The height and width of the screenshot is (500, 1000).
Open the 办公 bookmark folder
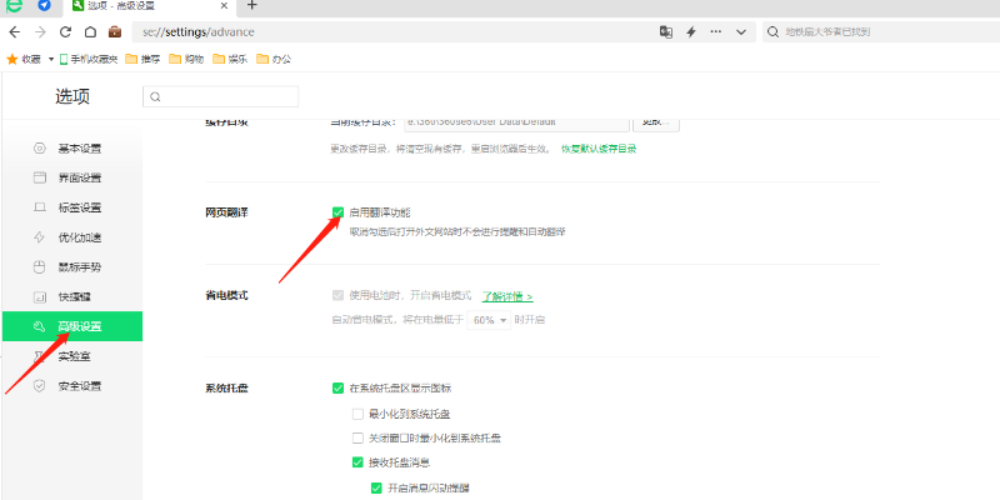tap(274, 59)
